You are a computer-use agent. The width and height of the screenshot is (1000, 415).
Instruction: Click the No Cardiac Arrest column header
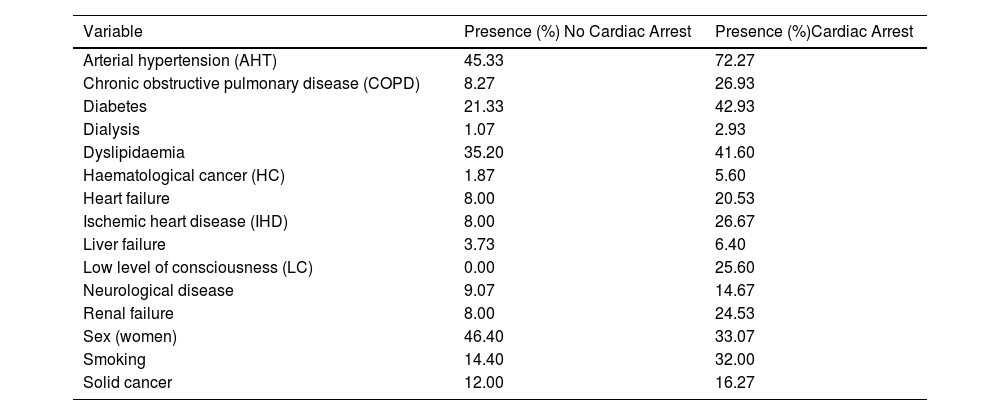(577, 31)
